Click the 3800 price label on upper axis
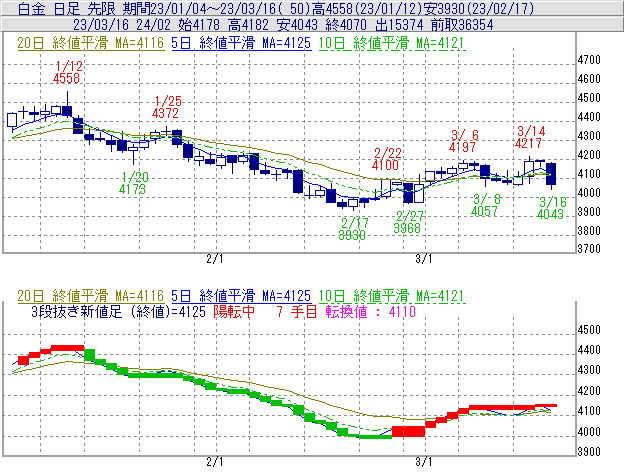This screenshot has height=475, width=624. 589,231
